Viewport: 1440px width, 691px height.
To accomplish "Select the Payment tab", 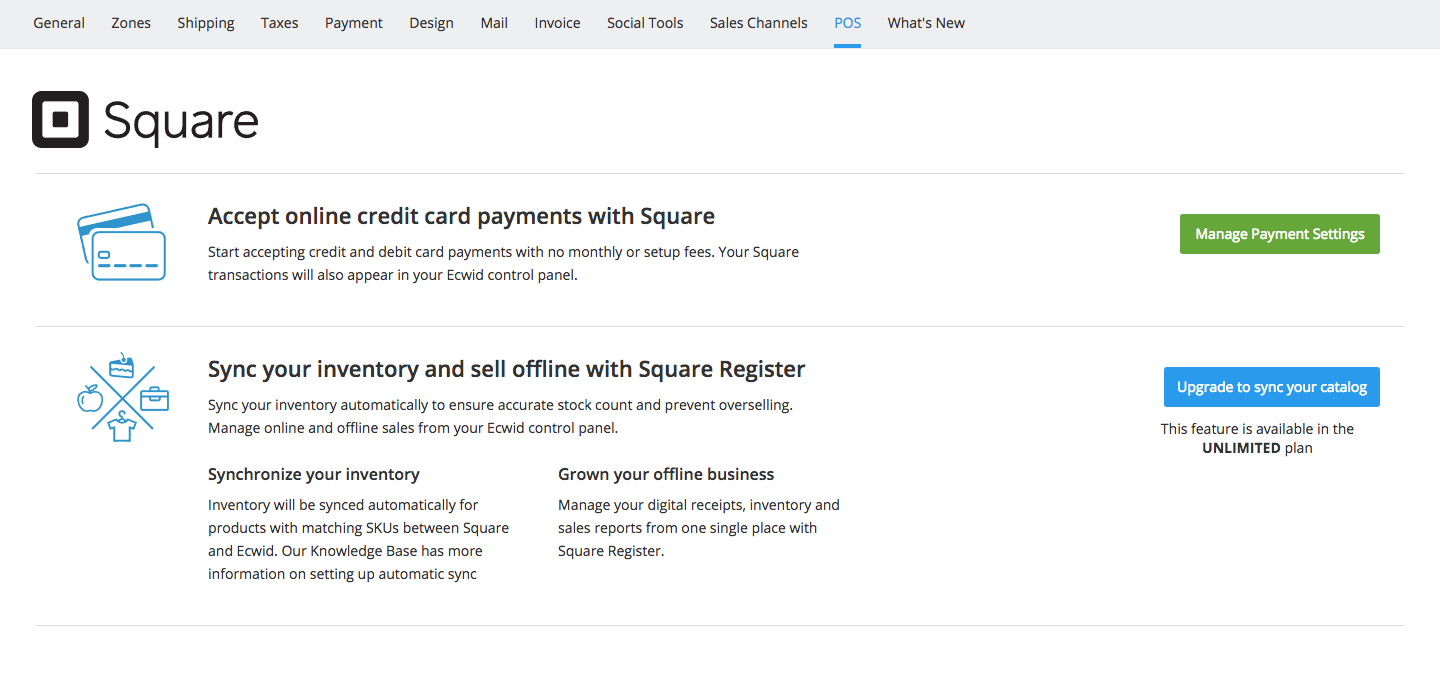I will coord(354,23).
